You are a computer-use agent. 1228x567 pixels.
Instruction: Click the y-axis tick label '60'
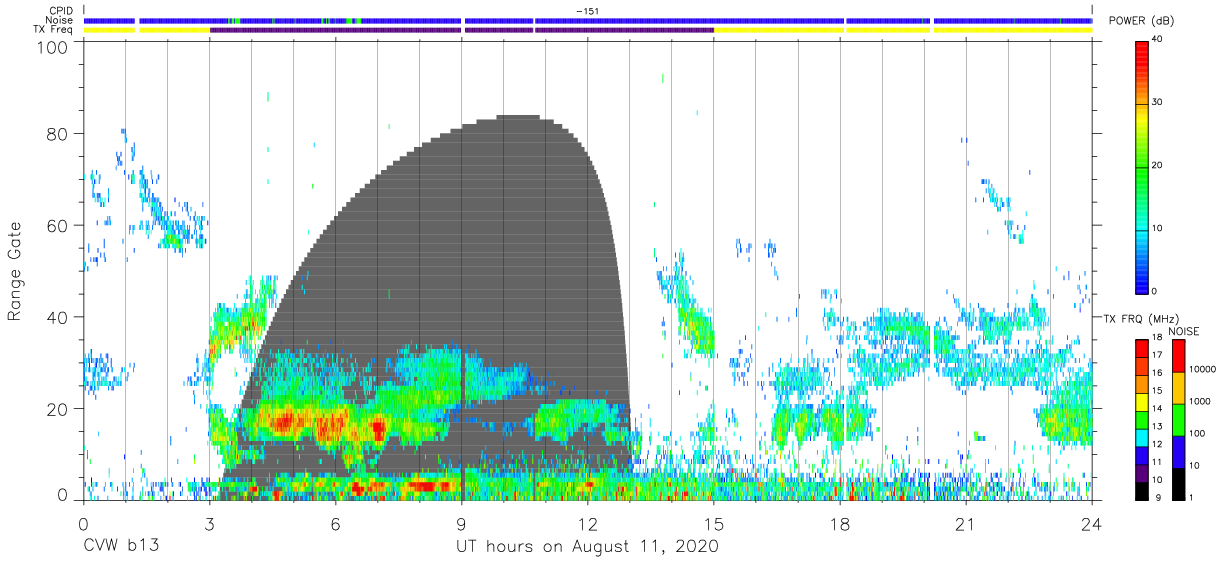(59, 225)
